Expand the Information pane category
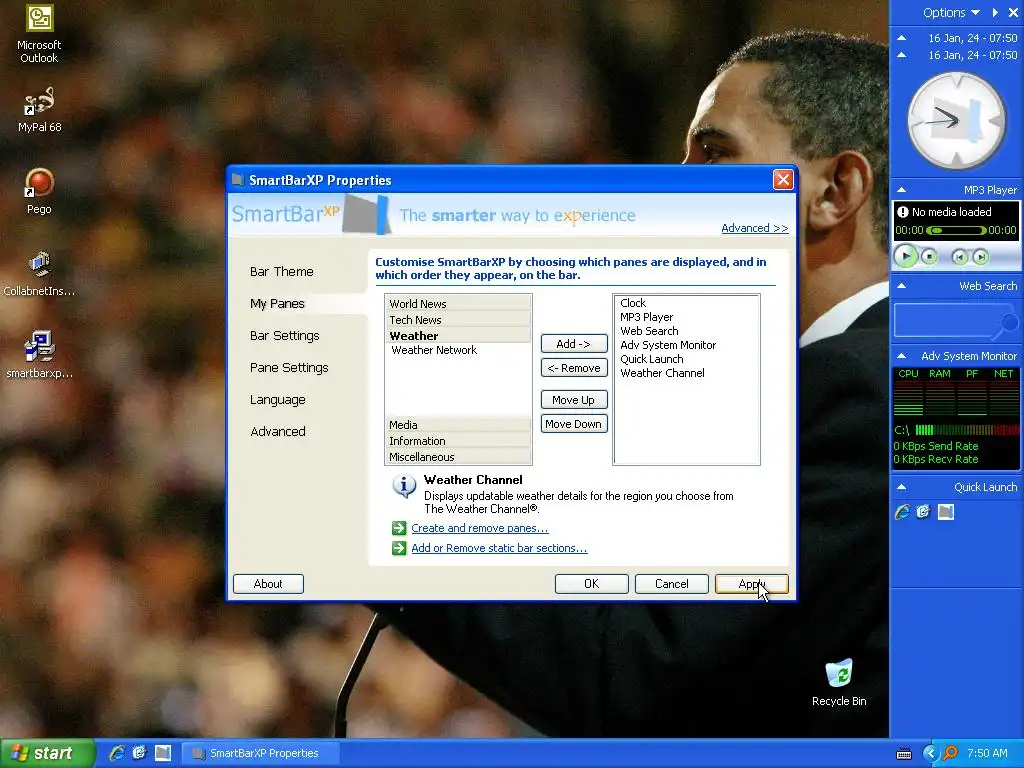The image size is (1024, 768). [458, 441]
